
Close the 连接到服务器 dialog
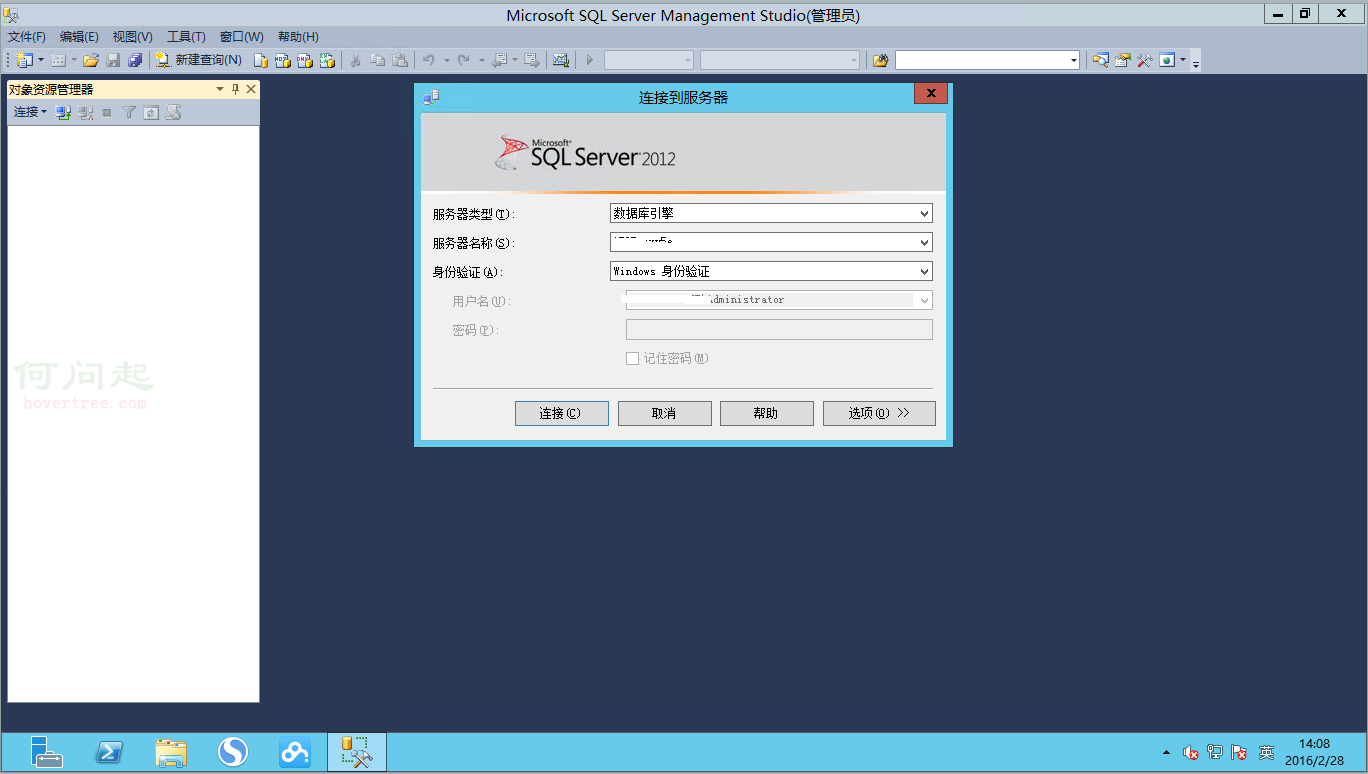click(x=930, y=94)
